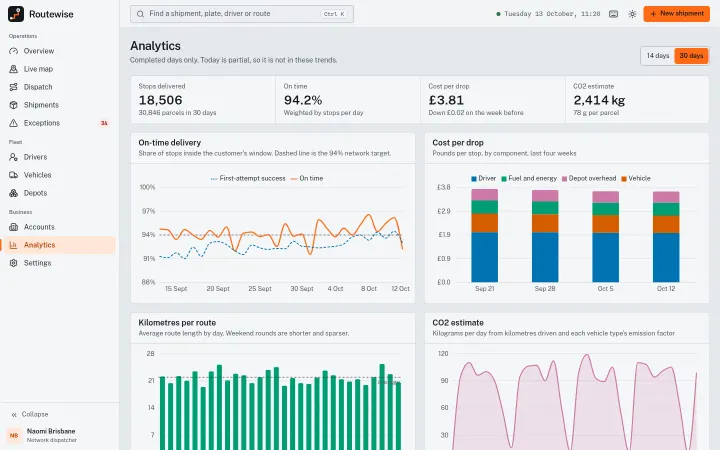Open Settings page

click(60, 263)
